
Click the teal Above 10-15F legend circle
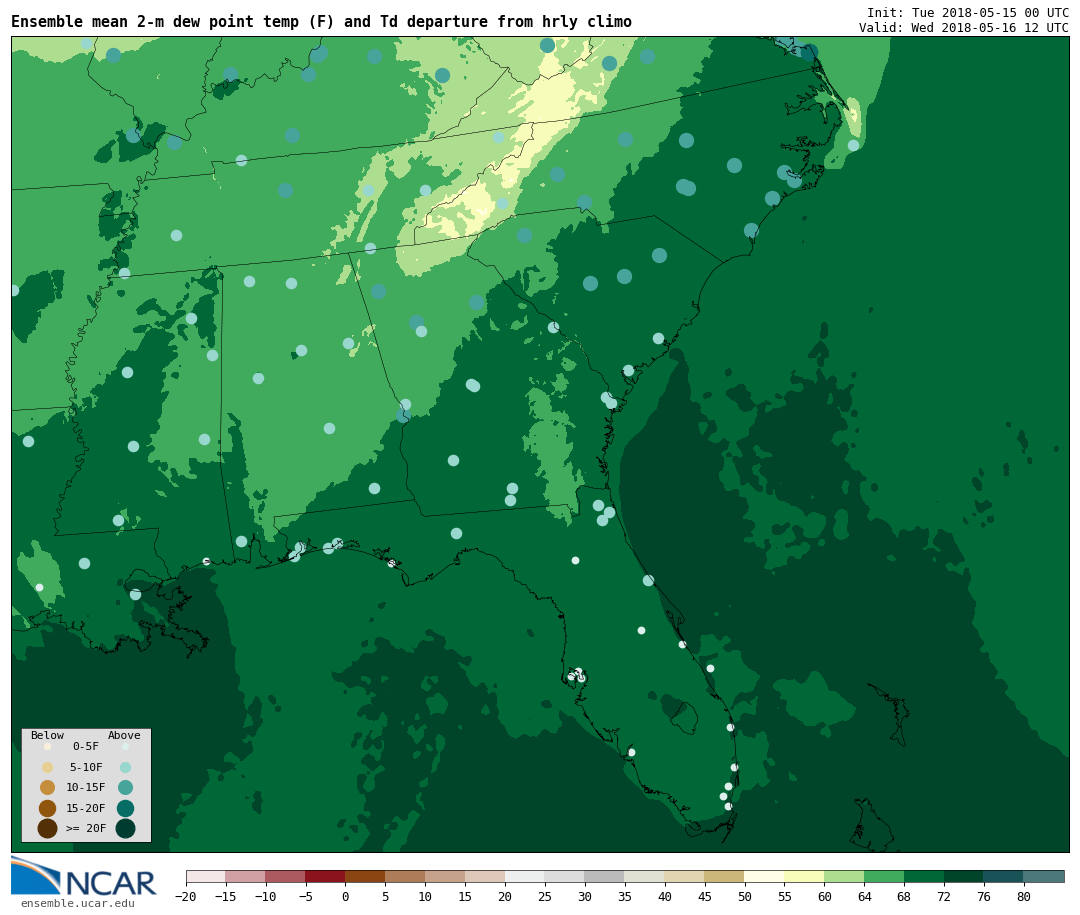click(125, 788)
